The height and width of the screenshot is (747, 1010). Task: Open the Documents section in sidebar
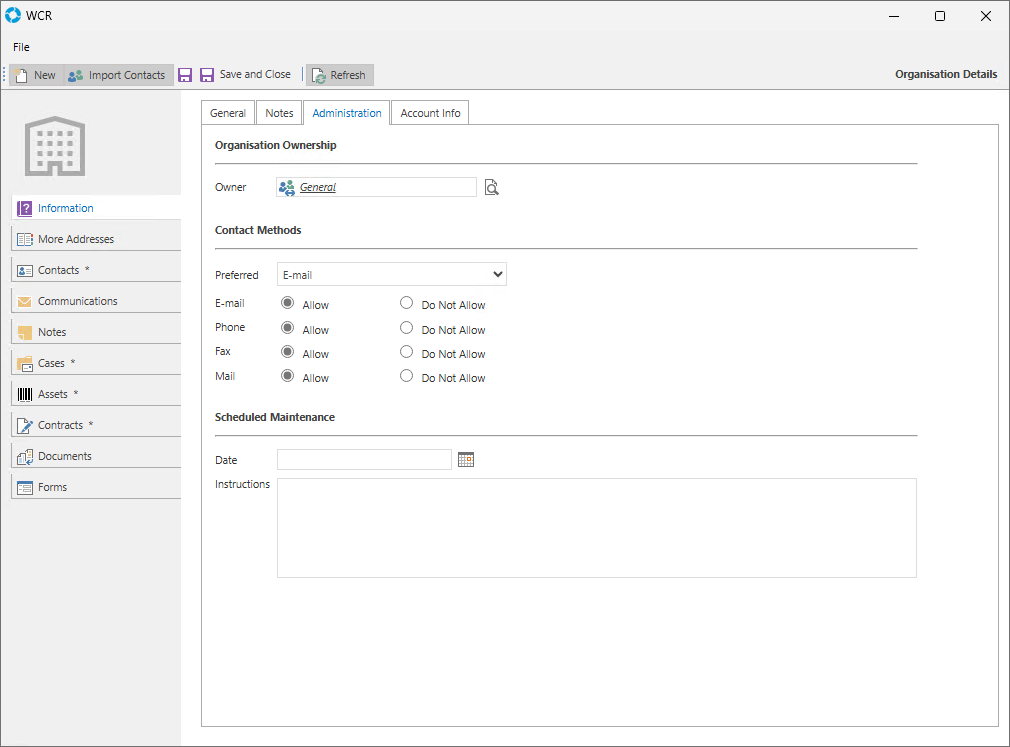tap(64, 456)
